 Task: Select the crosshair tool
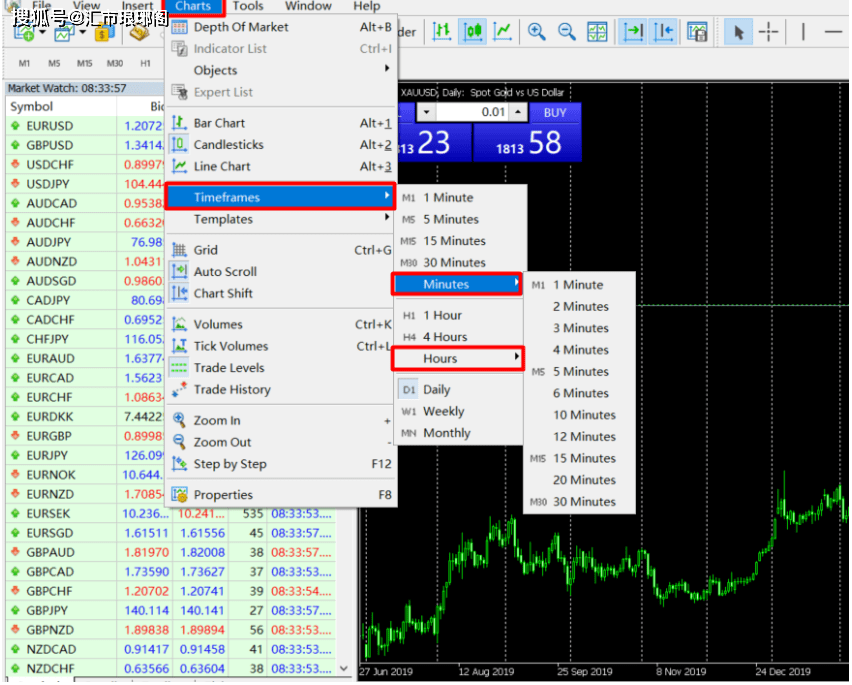coord(768,32)
